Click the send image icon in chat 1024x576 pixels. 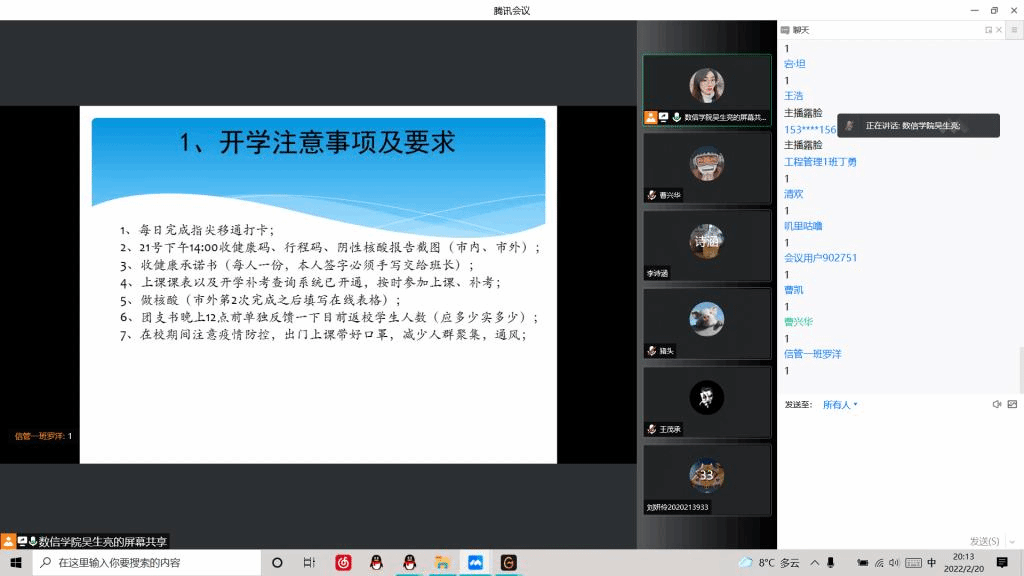tap(1012, 404)
